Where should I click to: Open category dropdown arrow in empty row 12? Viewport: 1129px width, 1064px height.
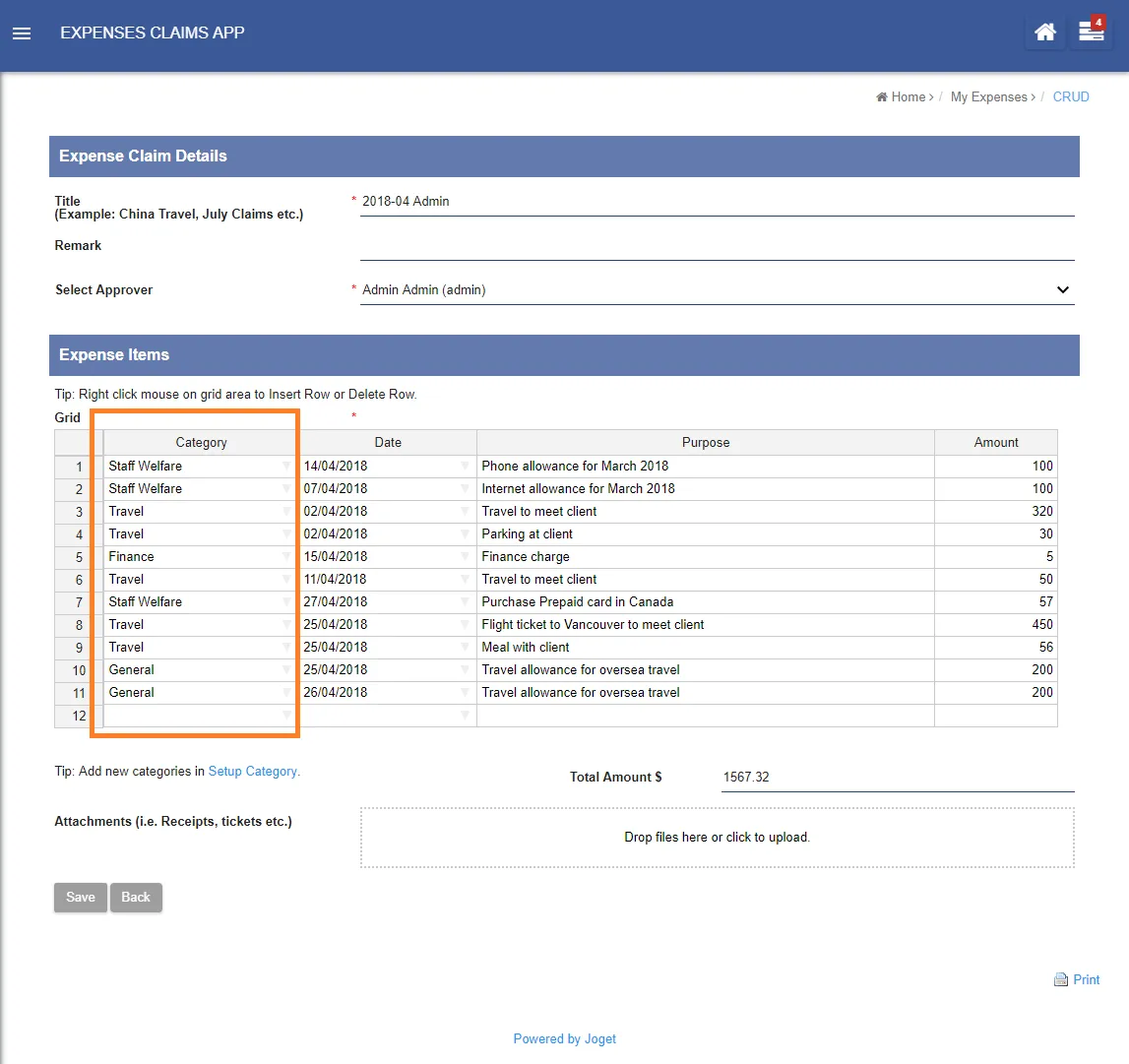click(286, 716)
